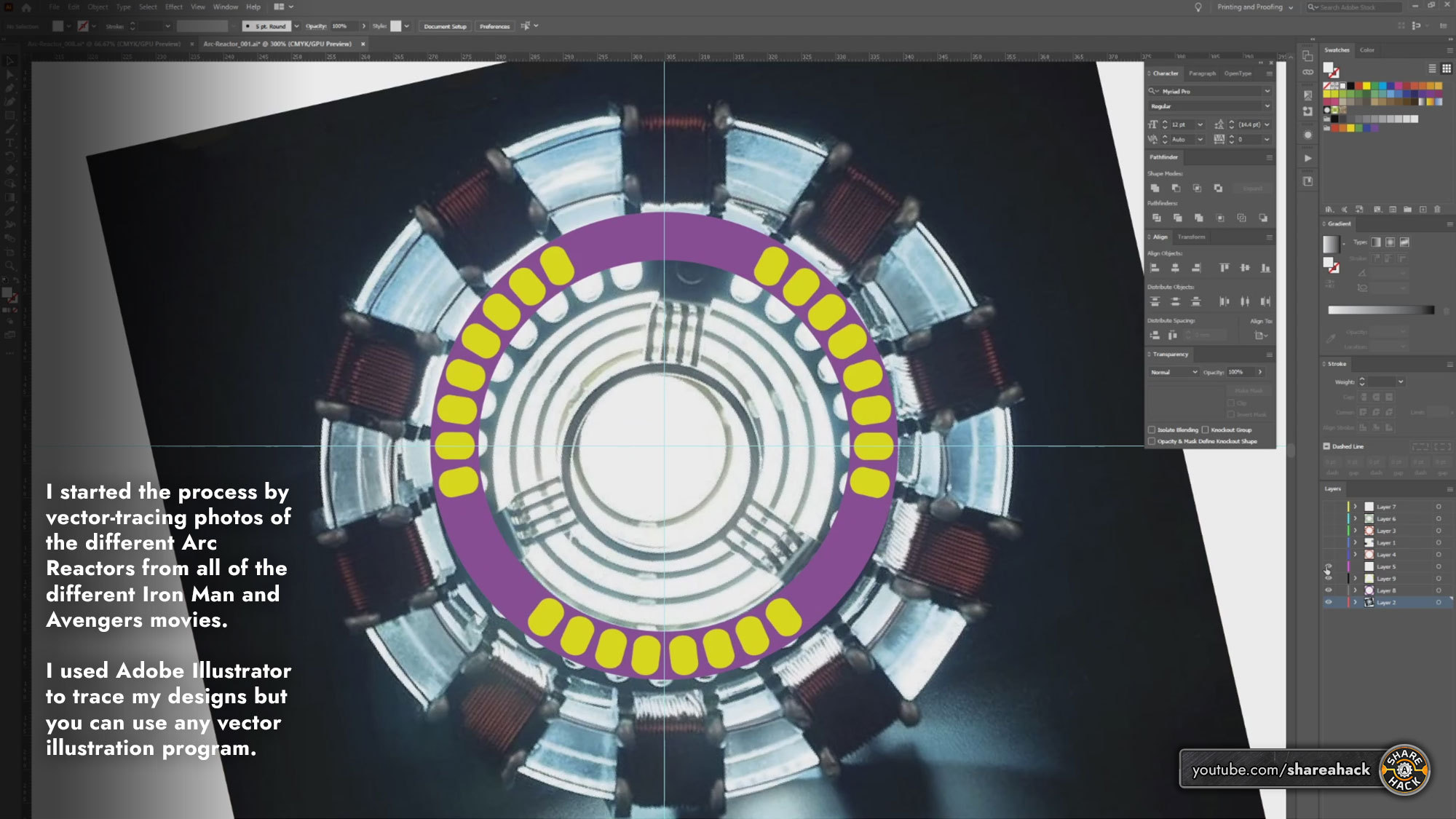Click the Document Setup button
The image size is (1456, 819).
(x=444, y=25)
